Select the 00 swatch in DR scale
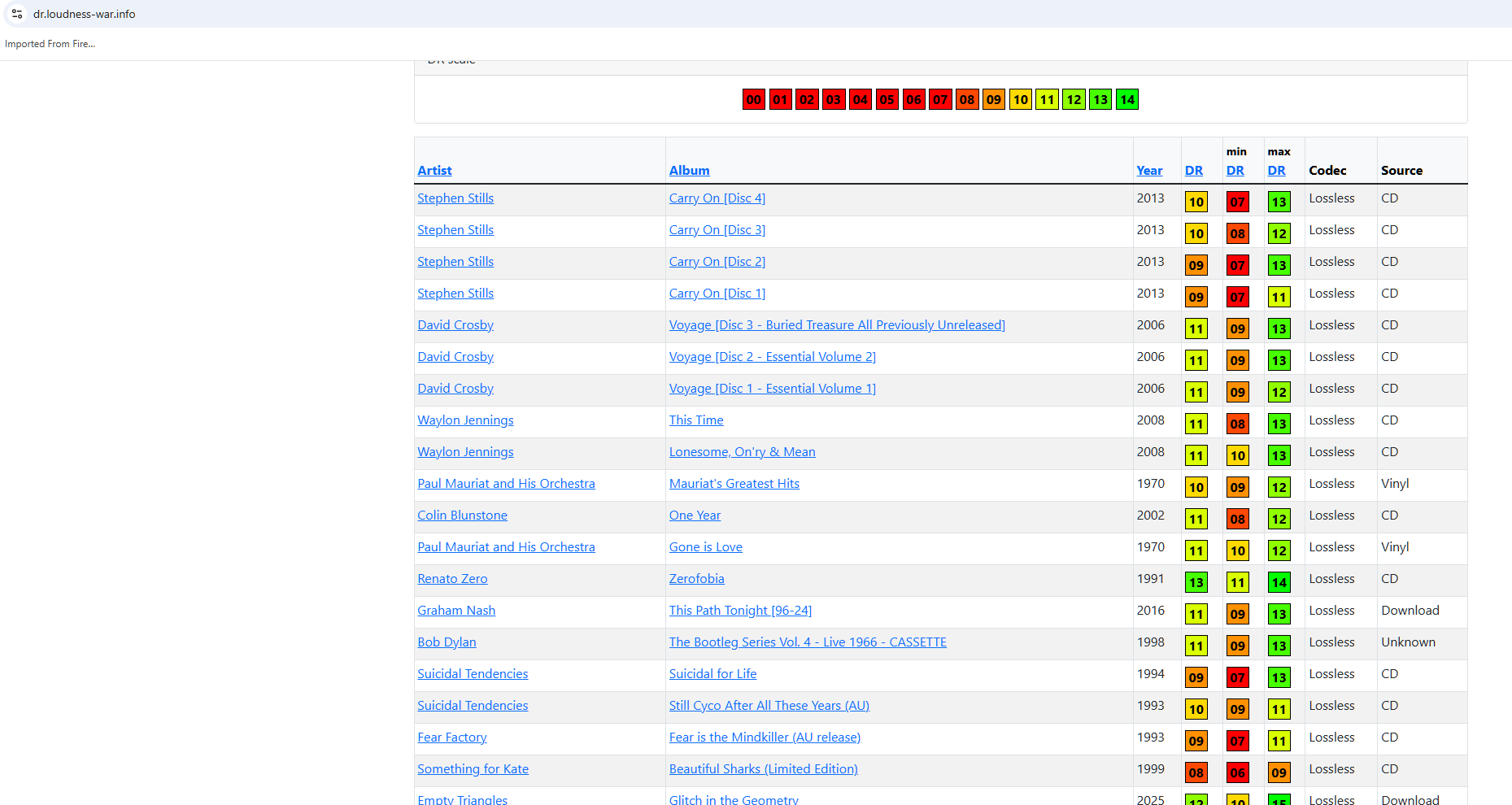 tap(753, 99)
